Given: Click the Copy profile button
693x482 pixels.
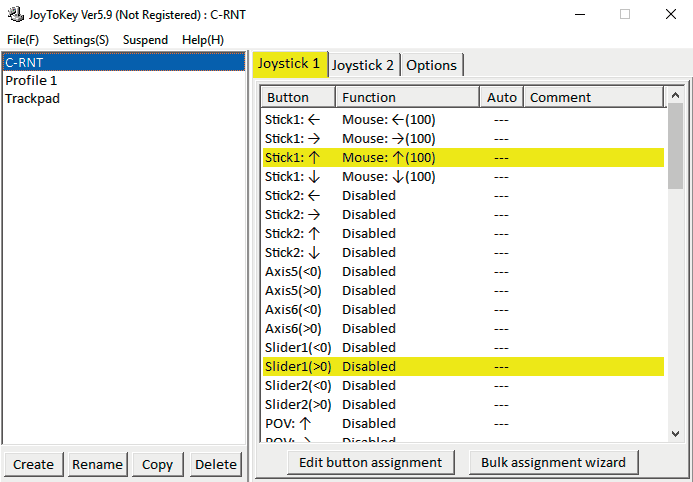Looking at the screenshot, I should coord(157,464).
